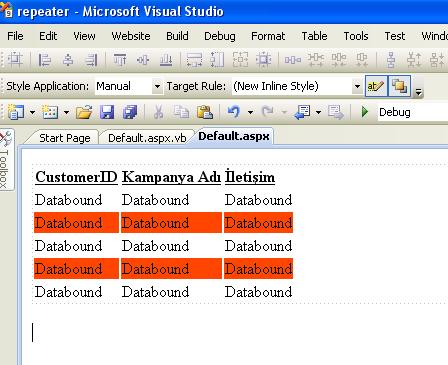448x365 pixels.
Task: Open the Debug configuration combo box
Action: (413, 112)
